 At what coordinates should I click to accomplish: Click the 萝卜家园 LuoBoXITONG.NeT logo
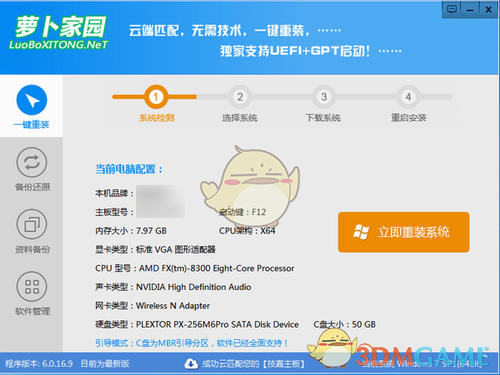click(x=59, y=33)
